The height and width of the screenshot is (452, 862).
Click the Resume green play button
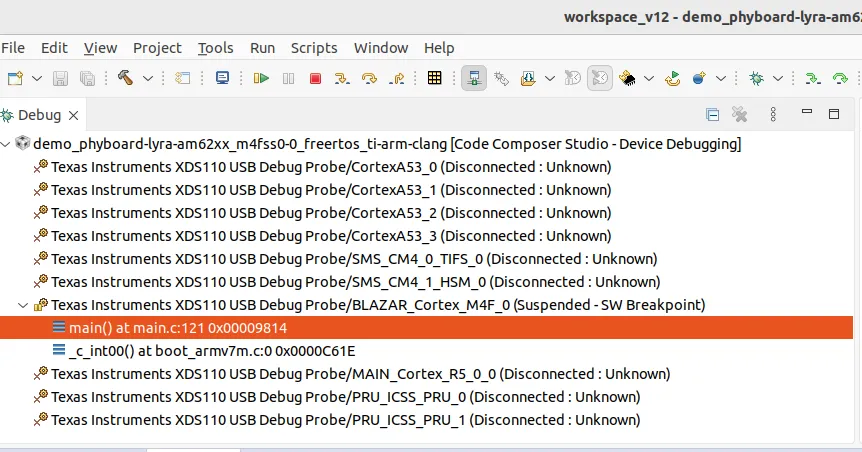pos(261,78)
